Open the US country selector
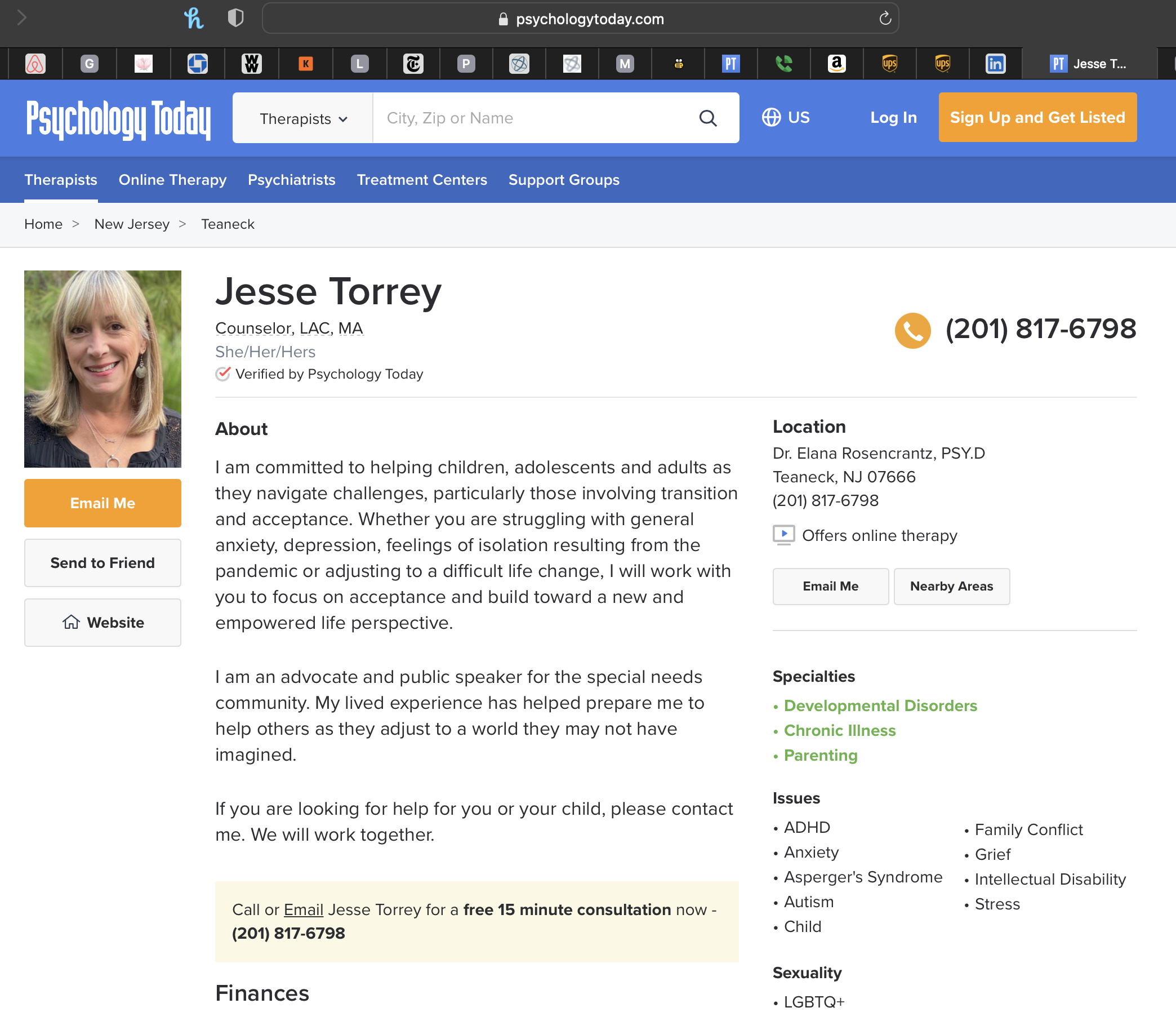Viewport: 1176px width, 1021px height. (786, 117)
